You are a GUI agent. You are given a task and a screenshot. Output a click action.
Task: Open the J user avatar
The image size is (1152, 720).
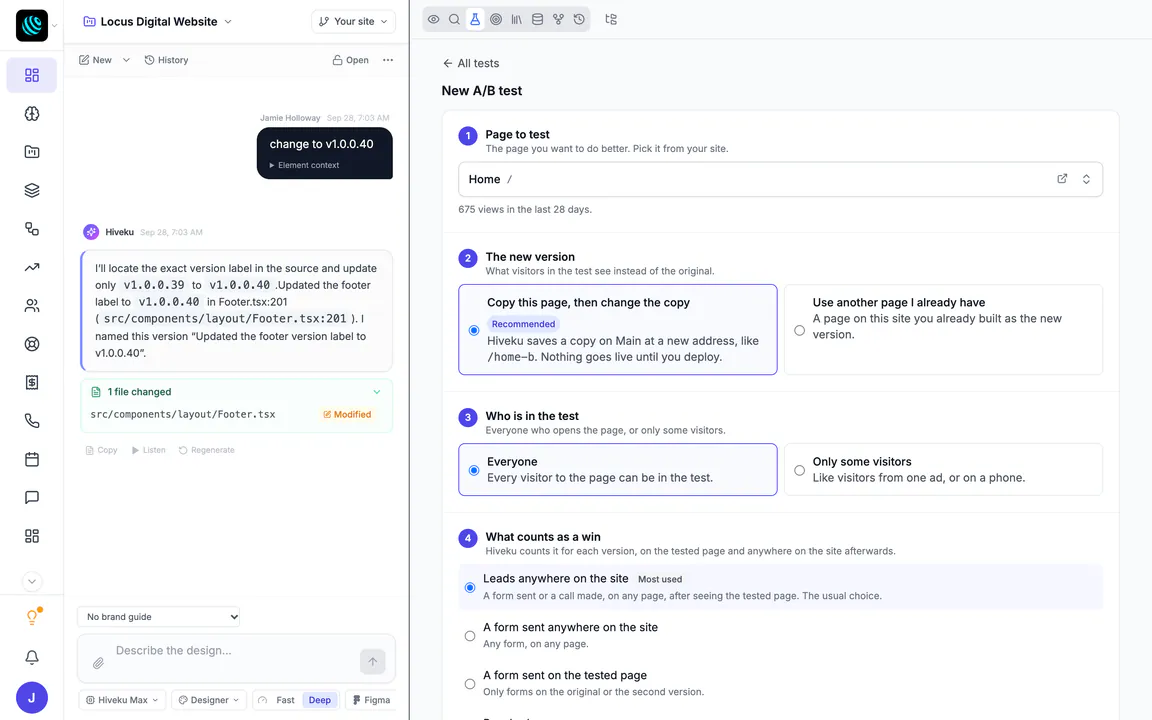tap(32, 698)
